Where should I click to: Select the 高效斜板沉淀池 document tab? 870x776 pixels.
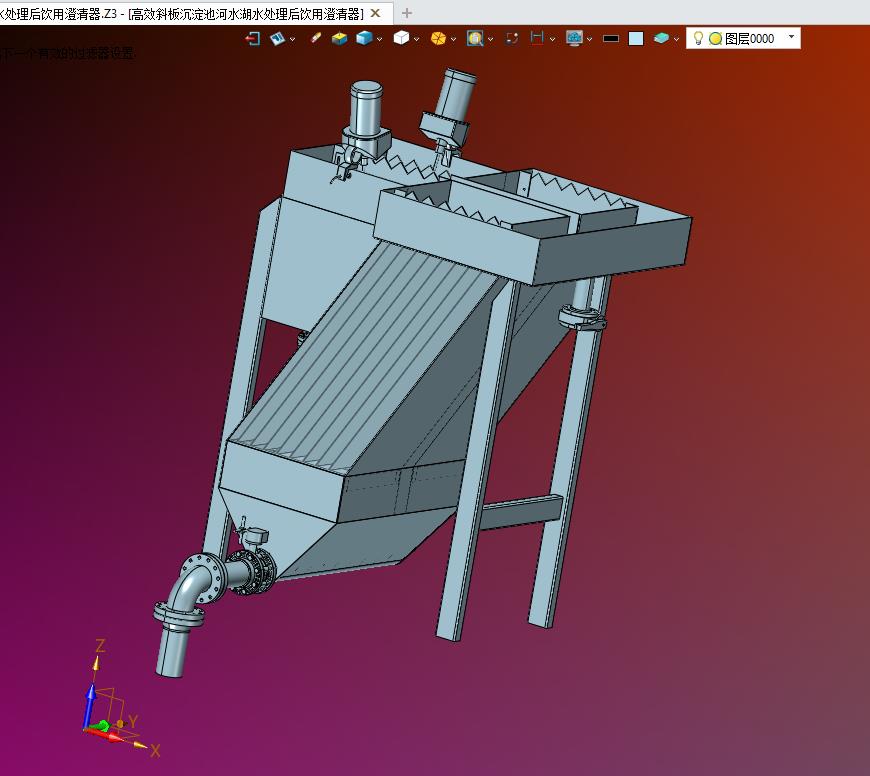tap(195, 13)
